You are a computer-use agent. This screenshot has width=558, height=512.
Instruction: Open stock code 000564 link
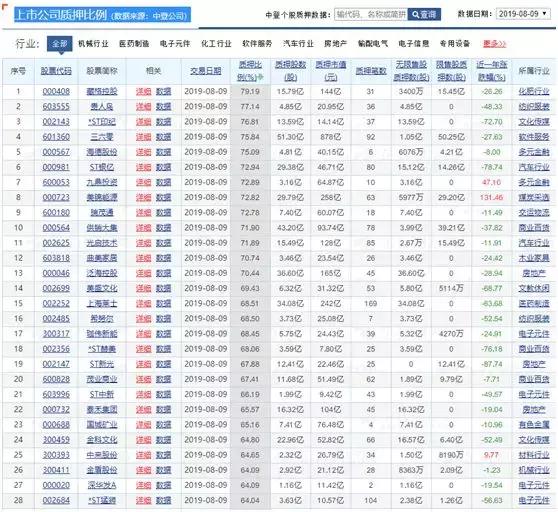[56, 228]
